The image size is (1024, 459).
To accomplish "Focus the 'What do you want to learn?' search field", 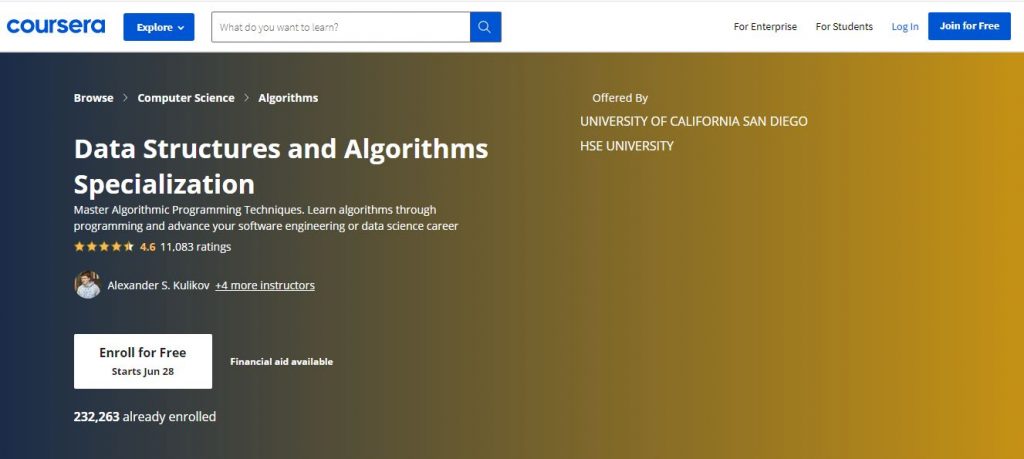I will click(x=340, y=27).
